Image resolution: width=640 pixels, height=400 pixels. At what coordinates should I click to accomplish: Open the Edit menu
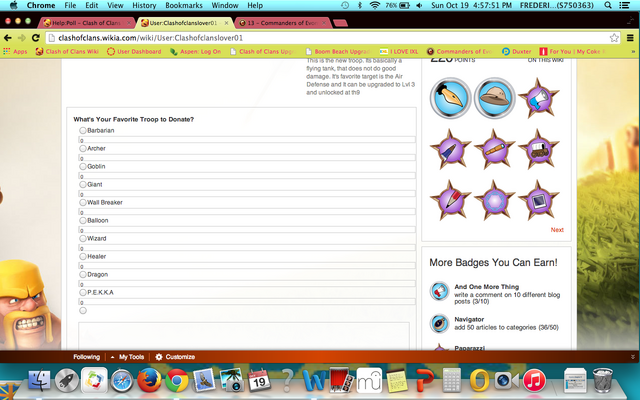(x=91, y=5)
